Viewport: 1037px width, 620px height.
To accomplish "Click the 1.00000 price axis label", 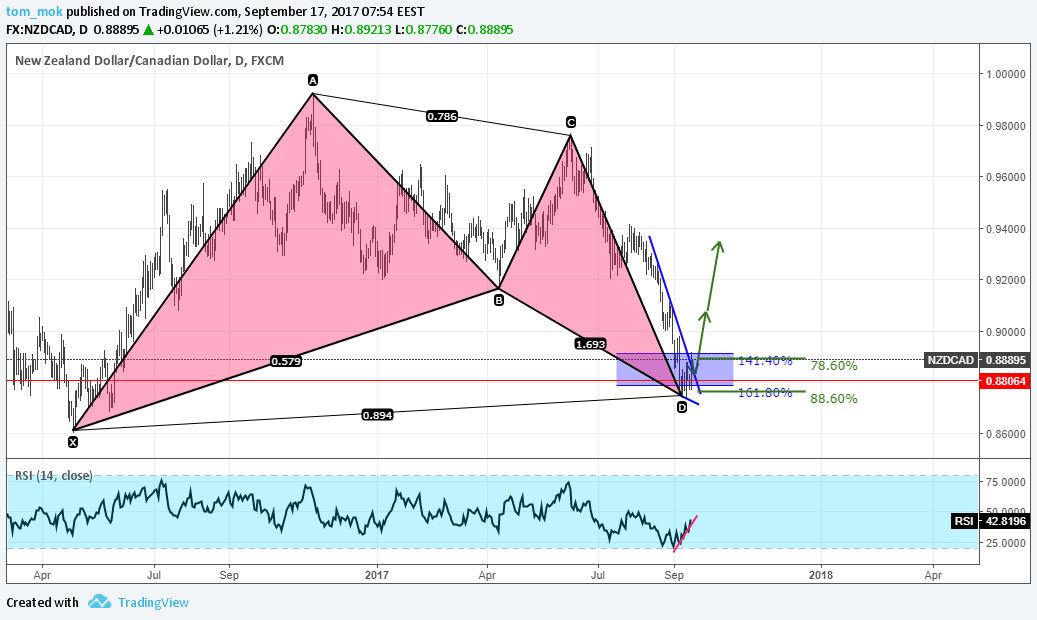I will tap(1006, 74).
